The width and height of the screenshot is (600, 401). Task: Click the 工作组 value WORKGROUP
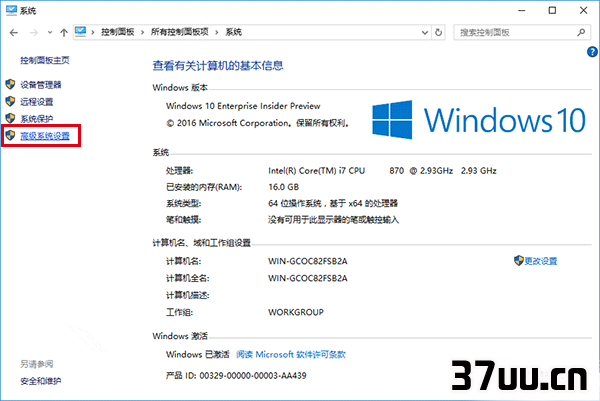[295, 312]
